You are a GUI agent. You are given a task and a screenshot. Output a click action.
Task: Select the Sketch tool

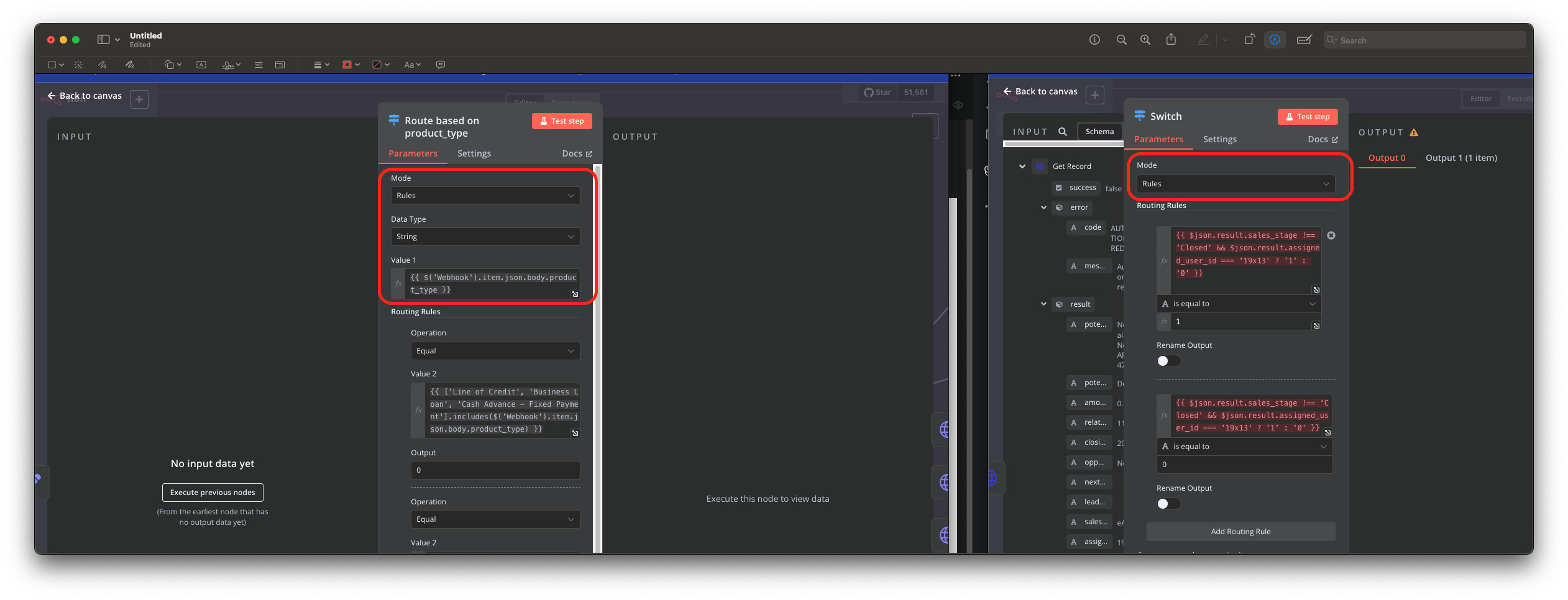103,65
